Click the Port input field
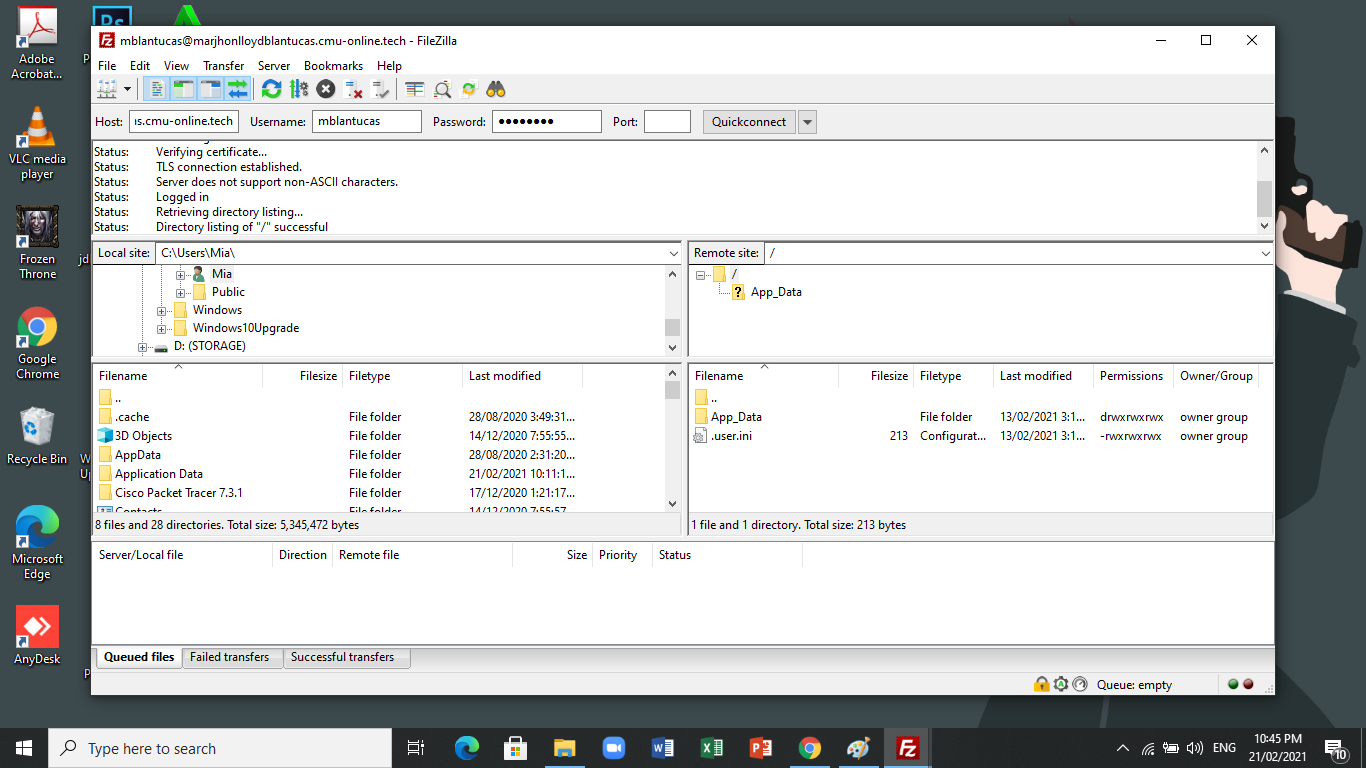1366x768 pixels. pyautogui.click(x=667, y=122)
